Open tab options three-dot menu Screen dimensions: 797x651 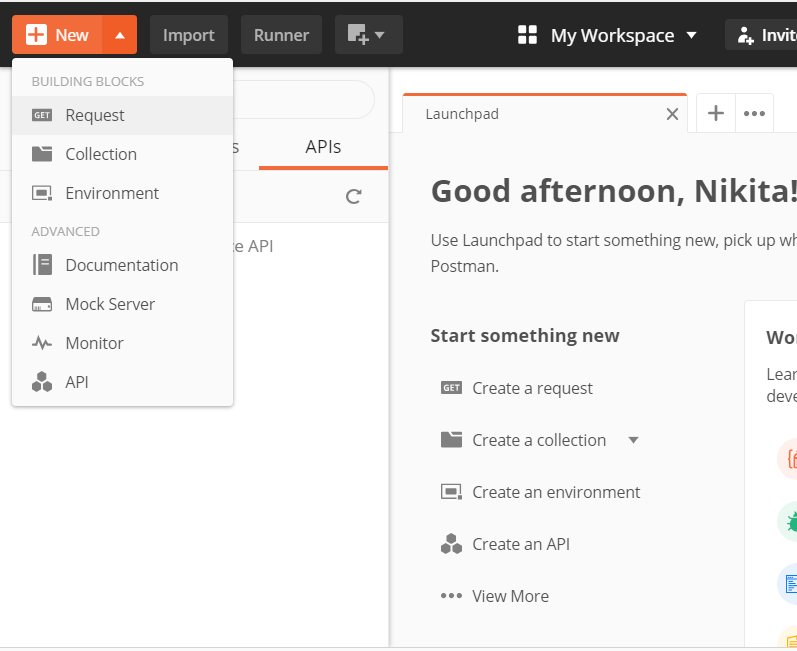[x=754, y=113]
